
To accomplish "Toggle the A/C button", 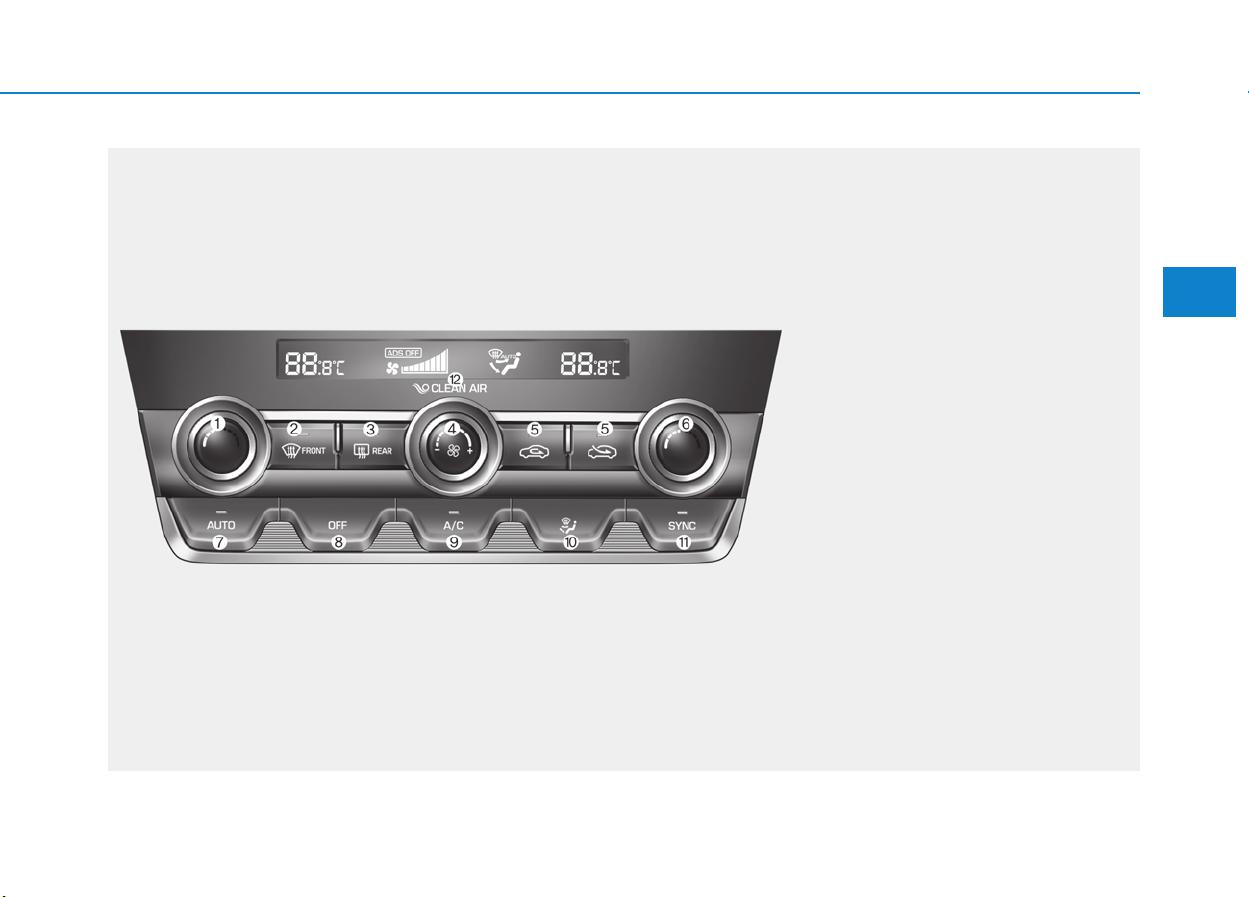I will click(x=453, y=524).
